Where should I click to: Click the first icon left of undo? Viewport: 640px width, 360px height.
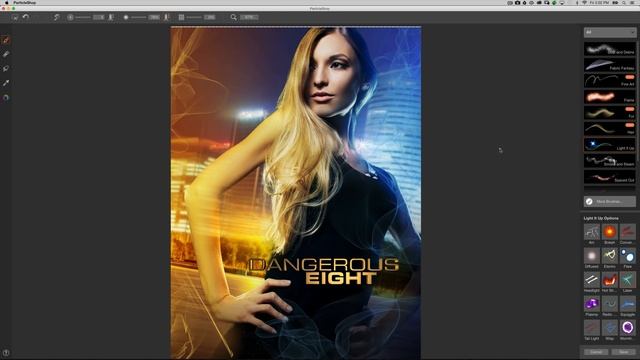tap(15, 17)
